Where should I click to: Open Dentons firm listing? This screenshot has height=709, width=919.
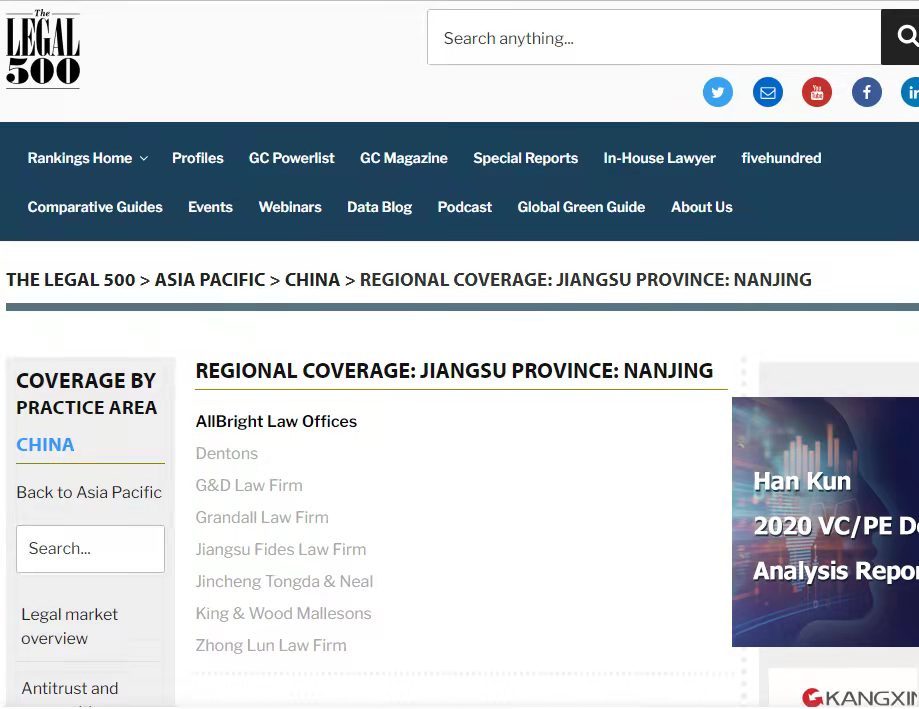click(227, 454)
